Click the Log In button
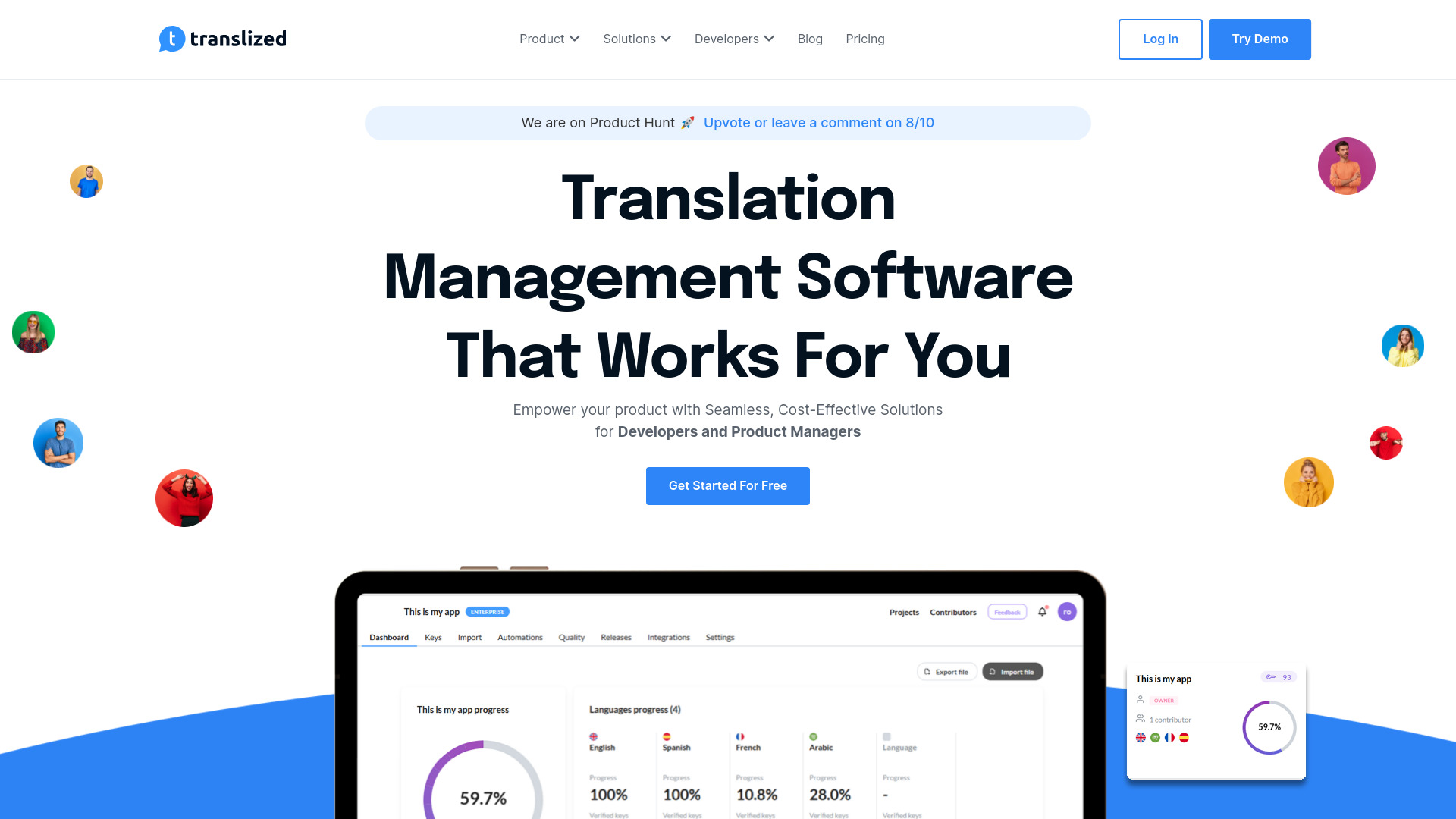 point(1160,39)
